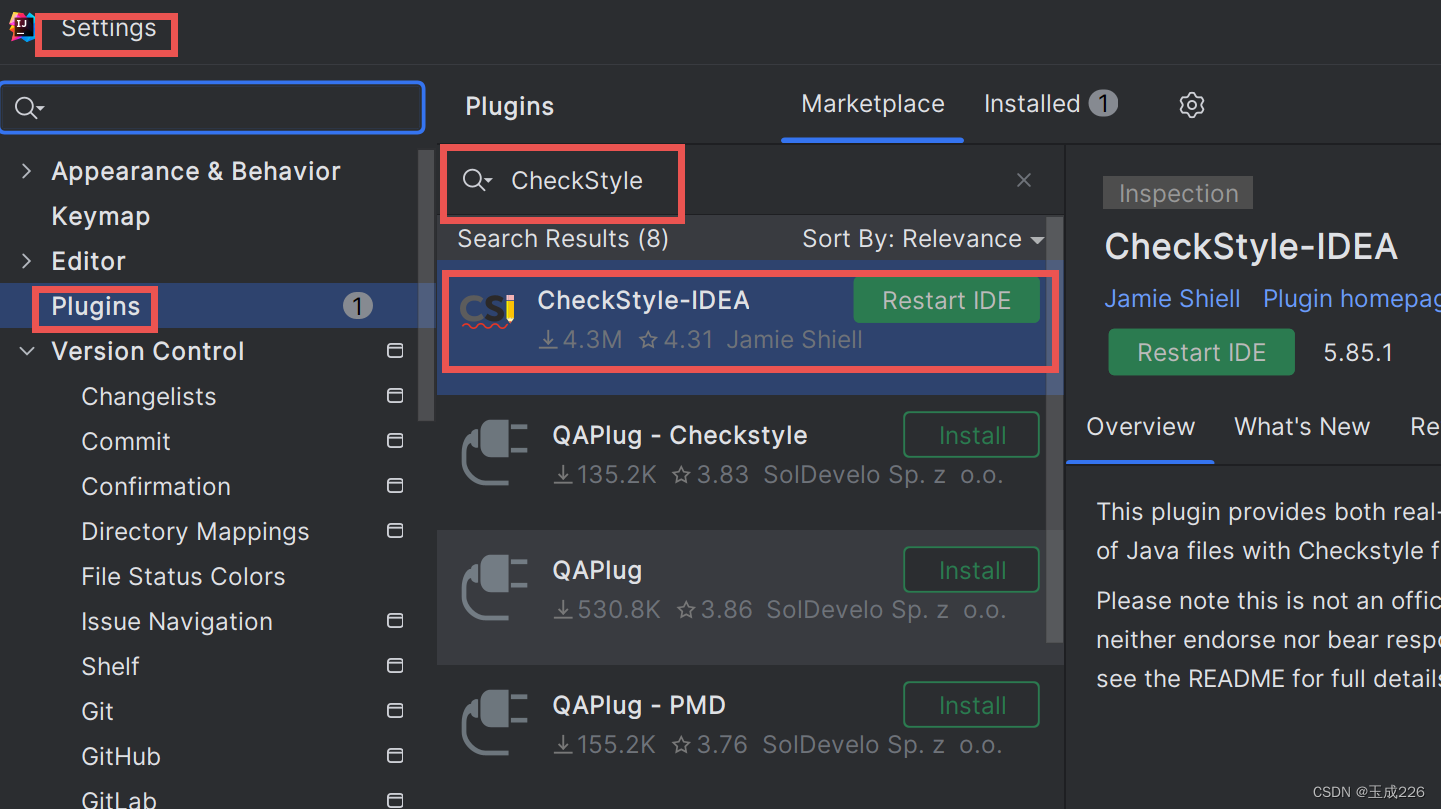Click project-level icon beside Confirmation
The width and height of the screenshot is (1441, 809).
tap(395, 486)
